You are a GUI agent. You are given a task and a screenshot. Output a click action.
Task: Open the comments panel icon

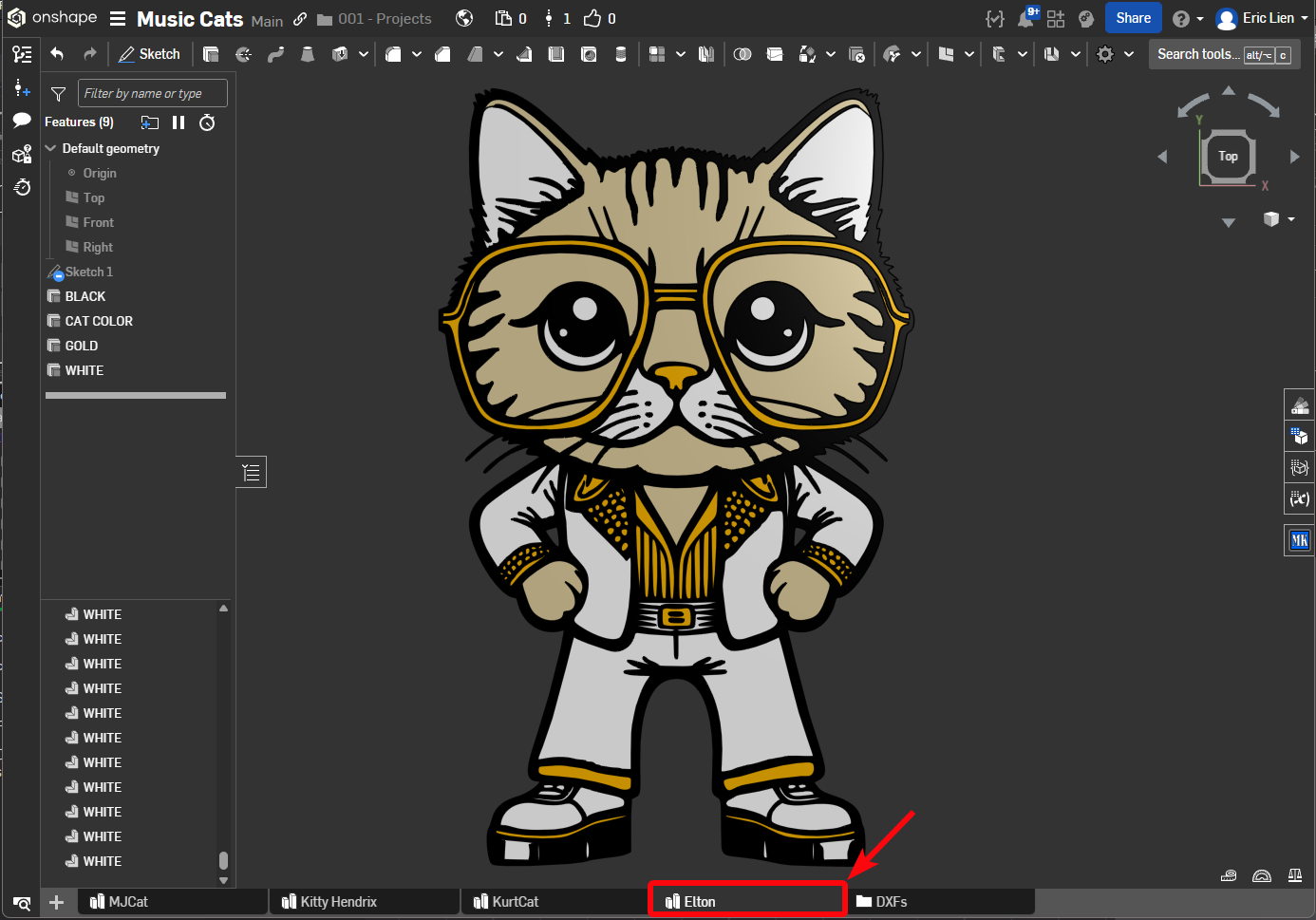22,120
